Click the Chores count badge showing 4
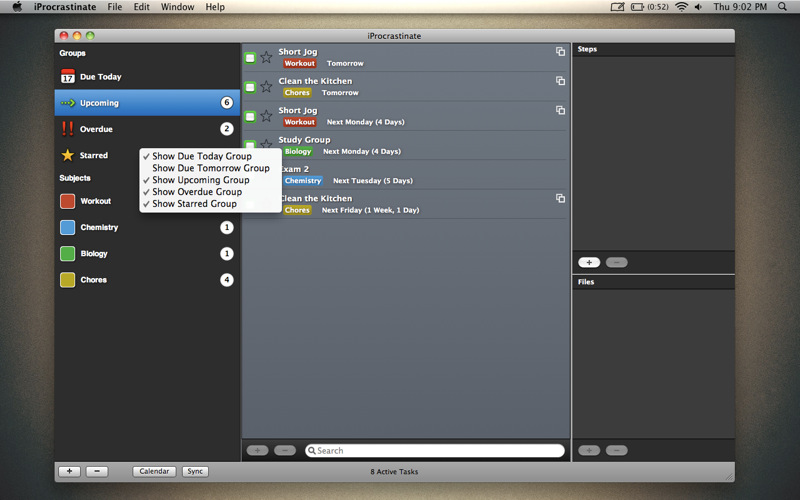The image size is (800, 500). [227, 280]
